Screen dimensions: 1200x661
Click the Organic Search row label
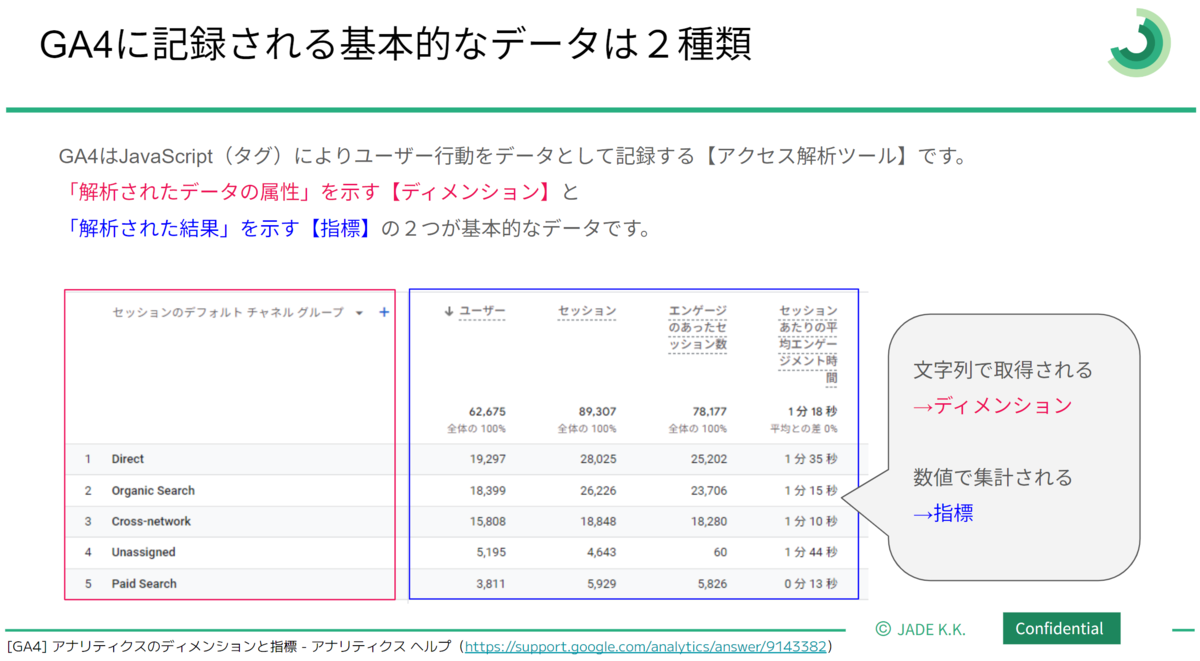tap(153, 491)
